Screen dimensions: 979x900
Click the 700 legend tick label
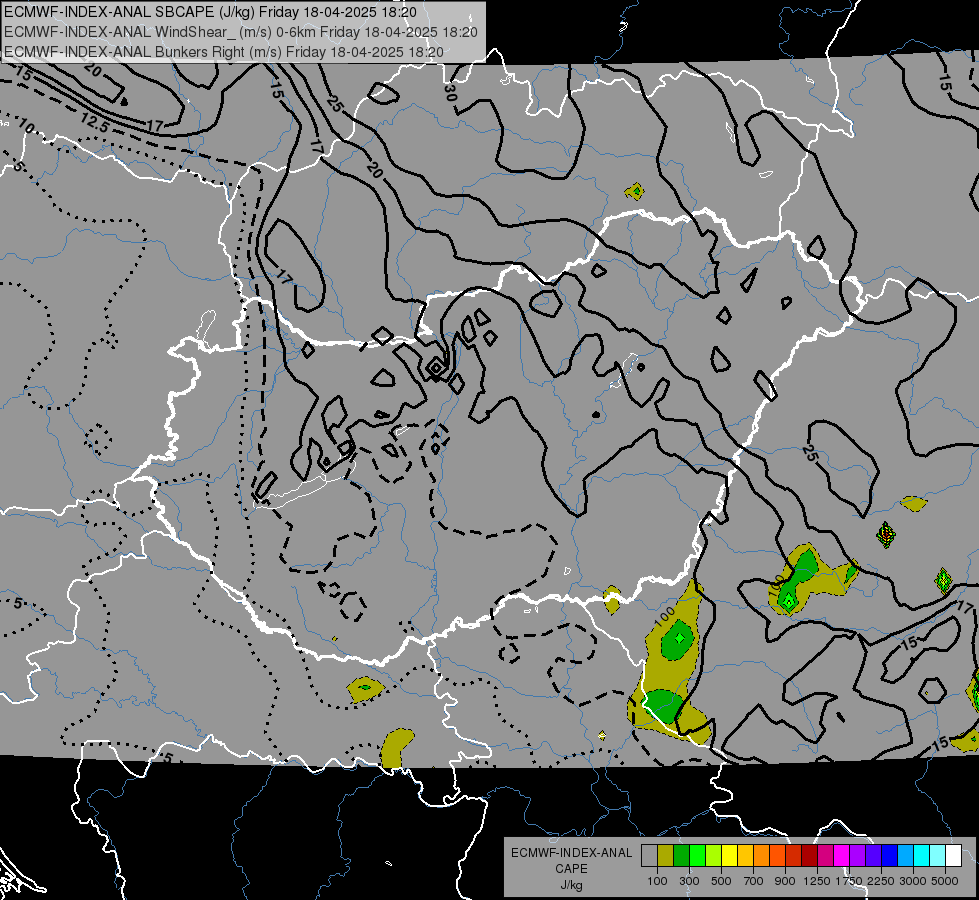(754, 881)
